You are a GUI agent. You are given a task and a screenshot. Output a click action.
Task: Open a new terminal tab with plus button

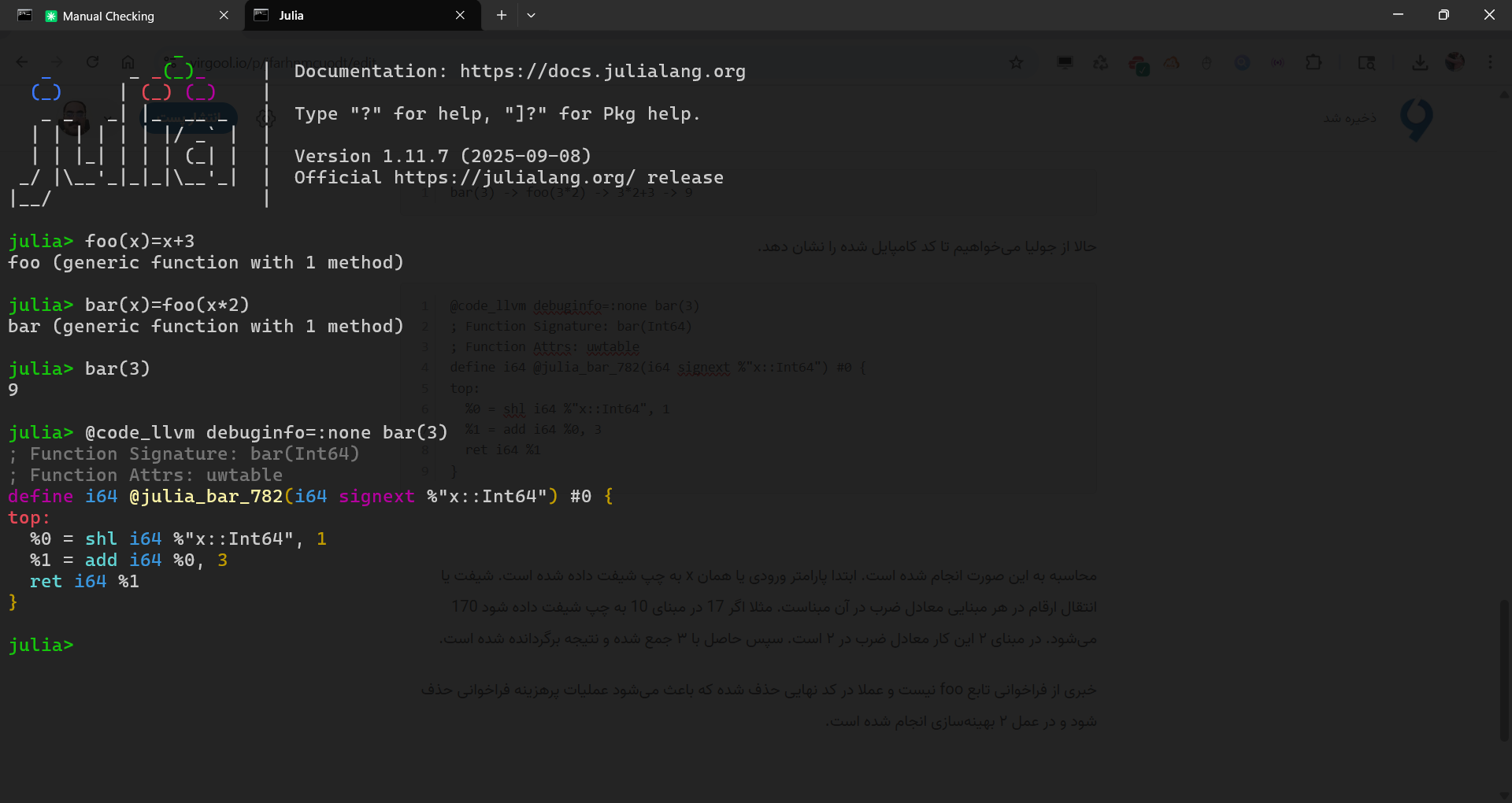pyautogui.click(x=501, y=15)
